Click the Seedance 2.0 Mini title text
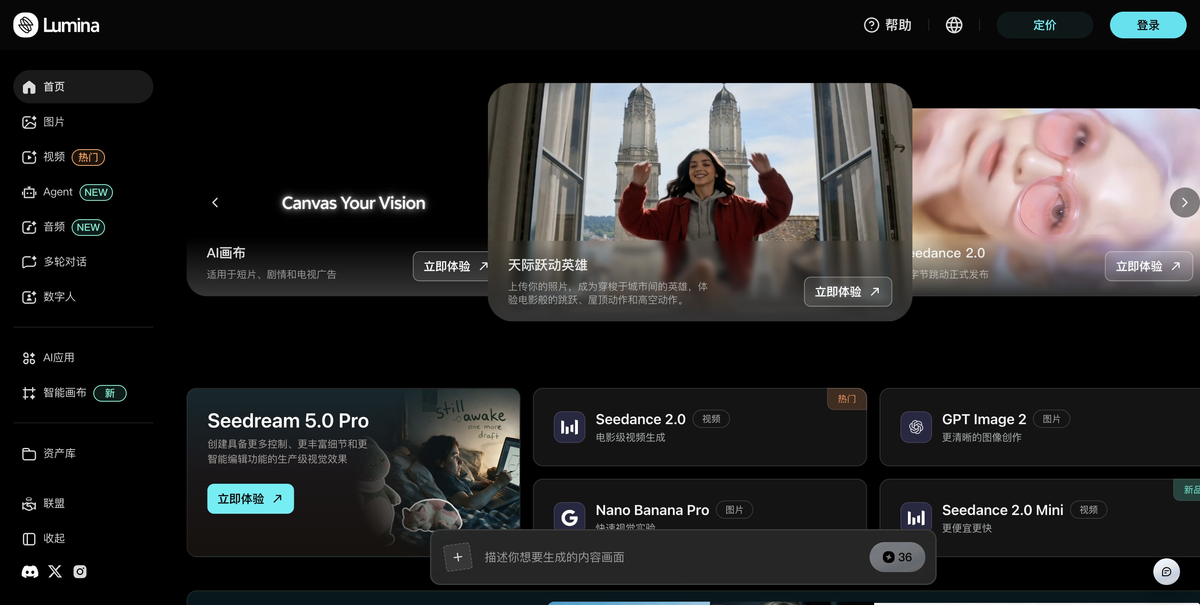The image size is (1200, 605). [1002, 510]
